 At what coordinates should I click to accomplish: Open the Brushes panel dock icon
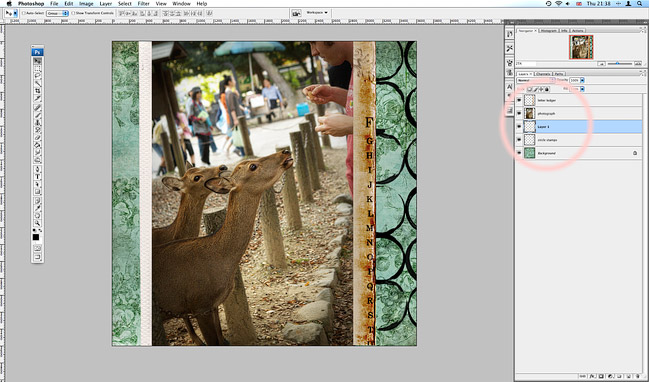[x=510, y=62]
